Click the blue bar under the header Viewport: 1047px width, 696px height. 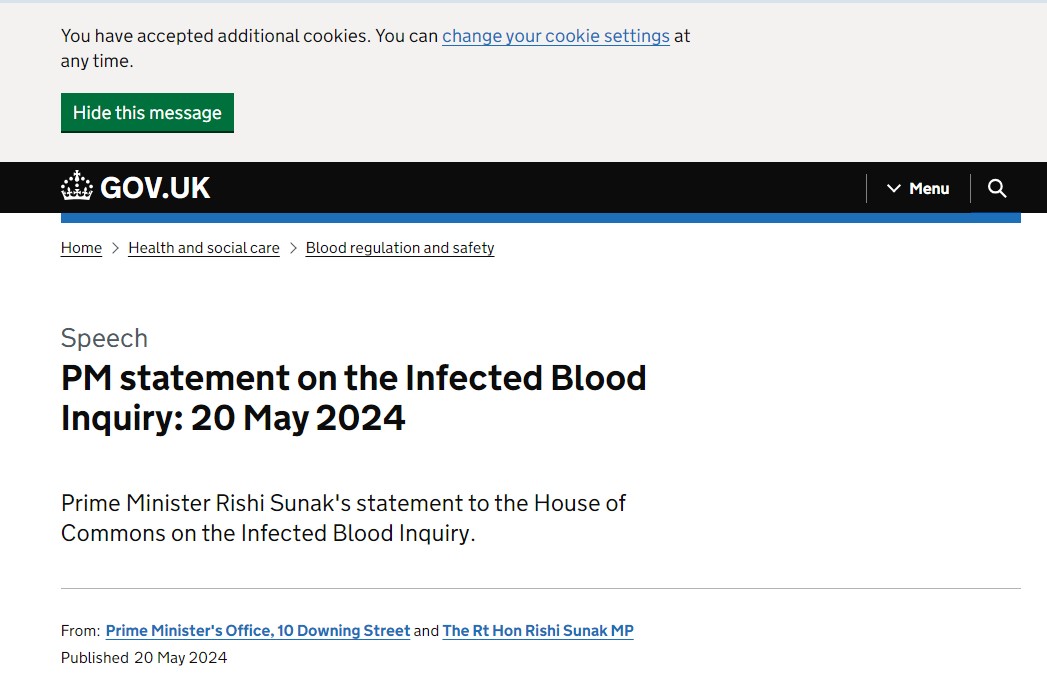click(x=540, y=217)
